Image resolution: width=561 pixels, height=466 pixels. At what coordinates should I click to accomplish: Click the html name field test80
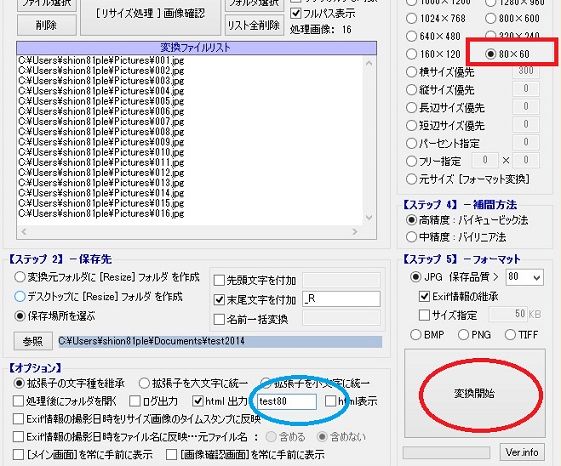pyautogui.click(x=287, y=402)
